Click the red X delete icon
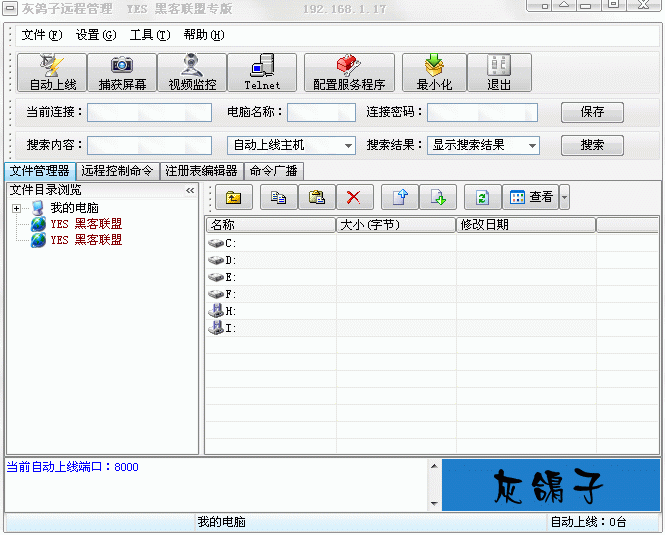665x535 pixels. (x=353, y=198)
